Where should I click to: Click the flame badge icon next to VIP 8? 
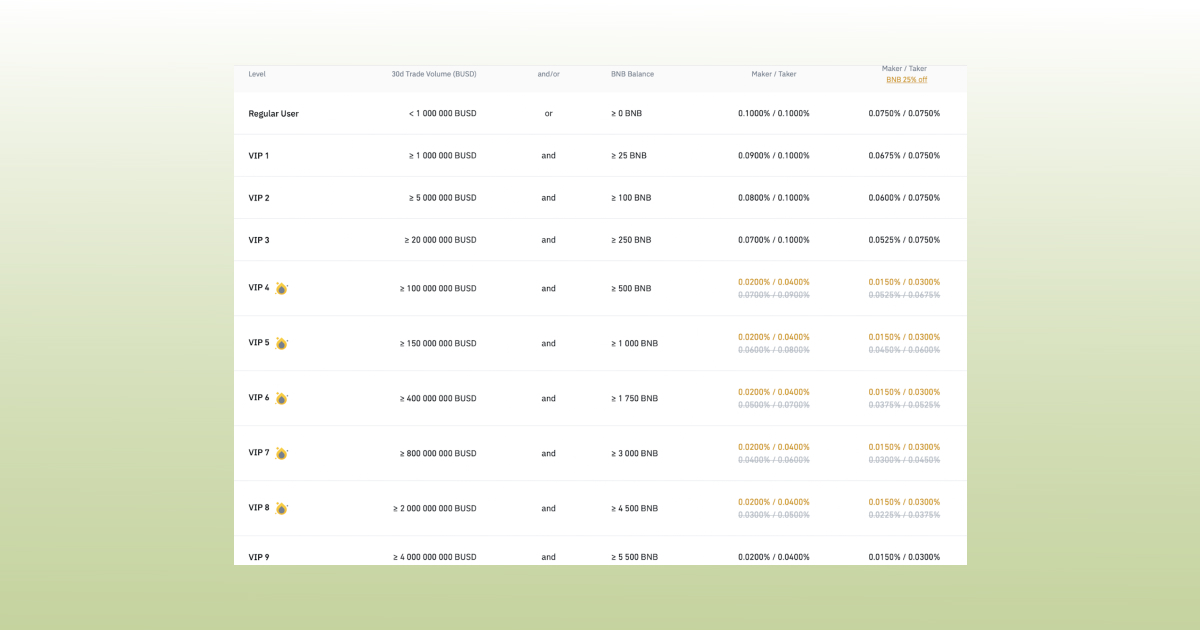(281, 508)
